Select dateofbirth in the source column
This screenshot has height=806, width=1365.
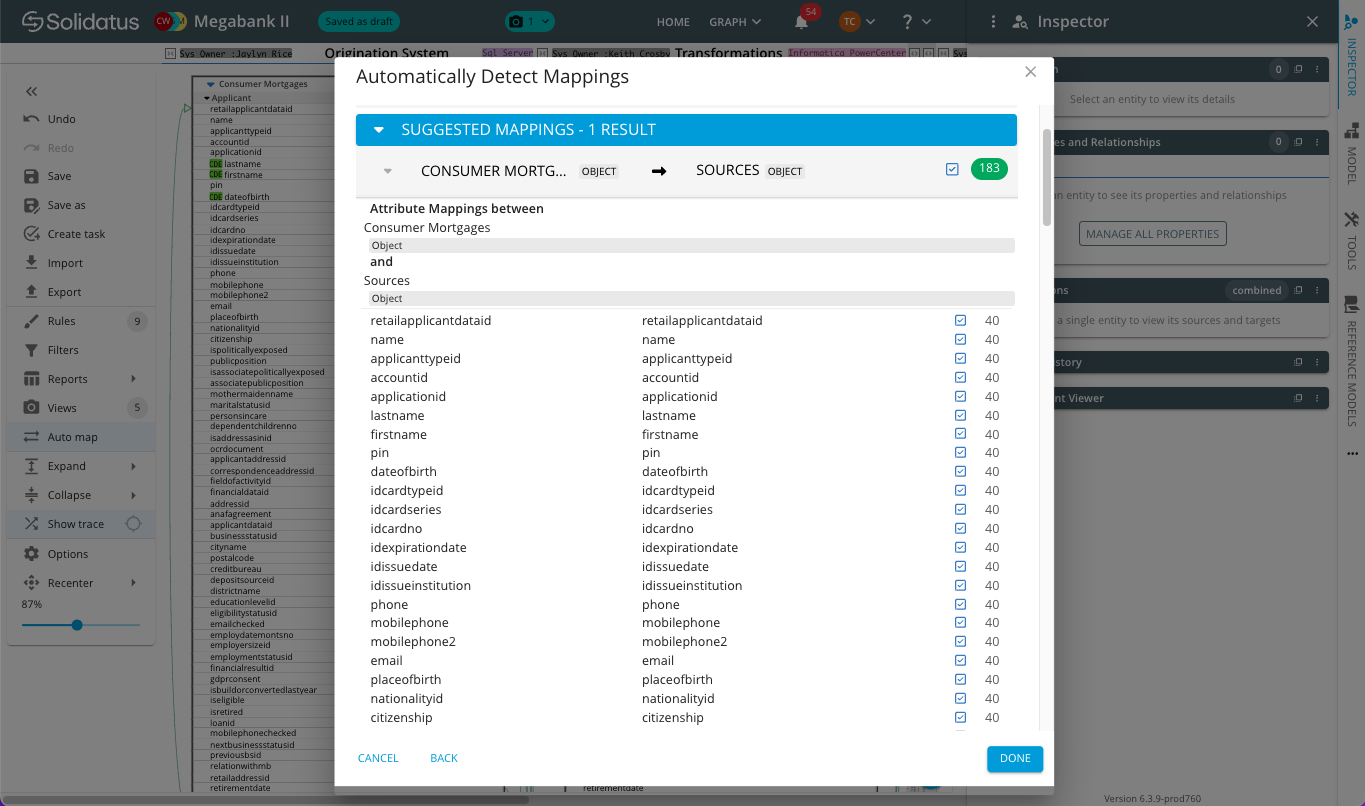click(x=403, y=472)
